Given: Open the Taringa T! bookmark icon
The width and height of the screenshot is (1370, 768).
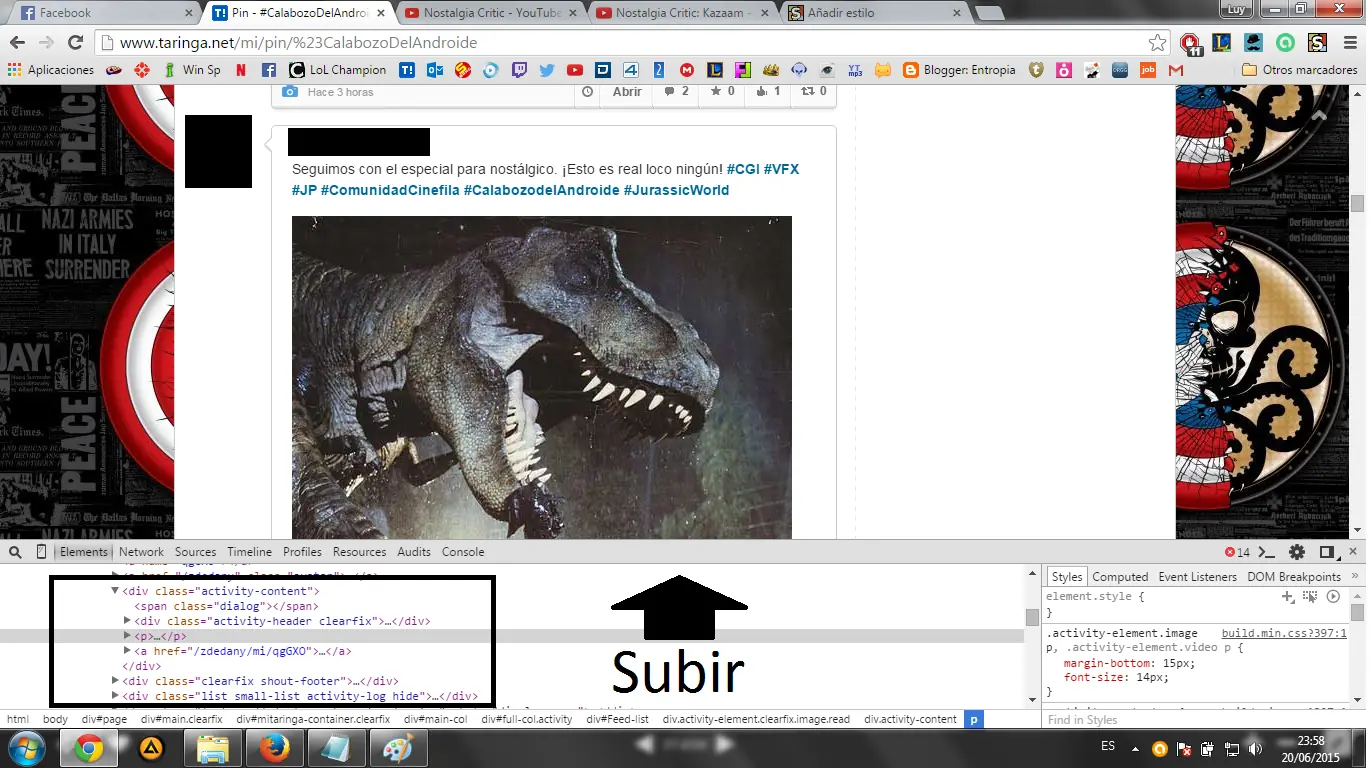Looking at the screenshot, I should click(x=407, y=70).
